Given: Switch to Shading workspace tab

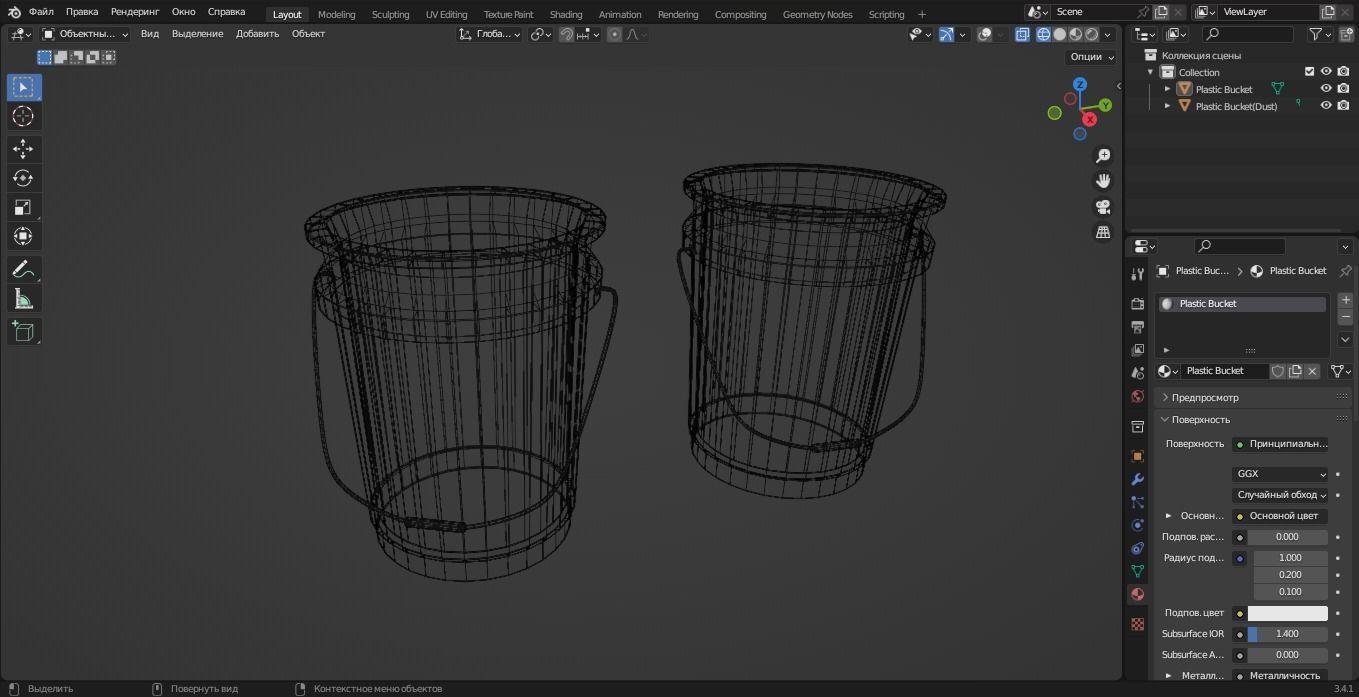Looking at the screenshot, I should (566, 14).
